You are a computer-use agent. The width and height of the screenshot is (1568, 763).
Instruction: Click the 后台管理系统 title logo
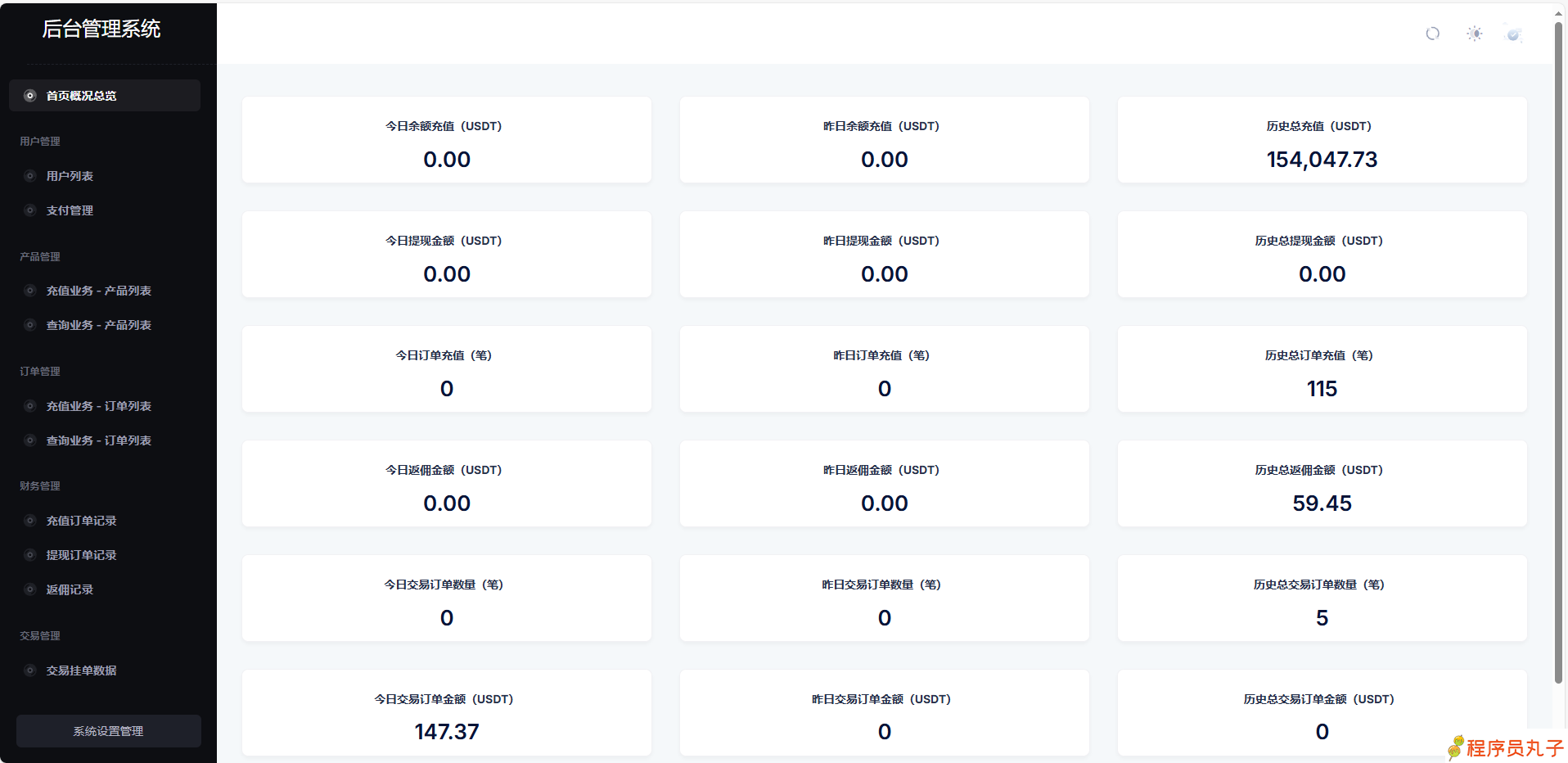point(101,29)
